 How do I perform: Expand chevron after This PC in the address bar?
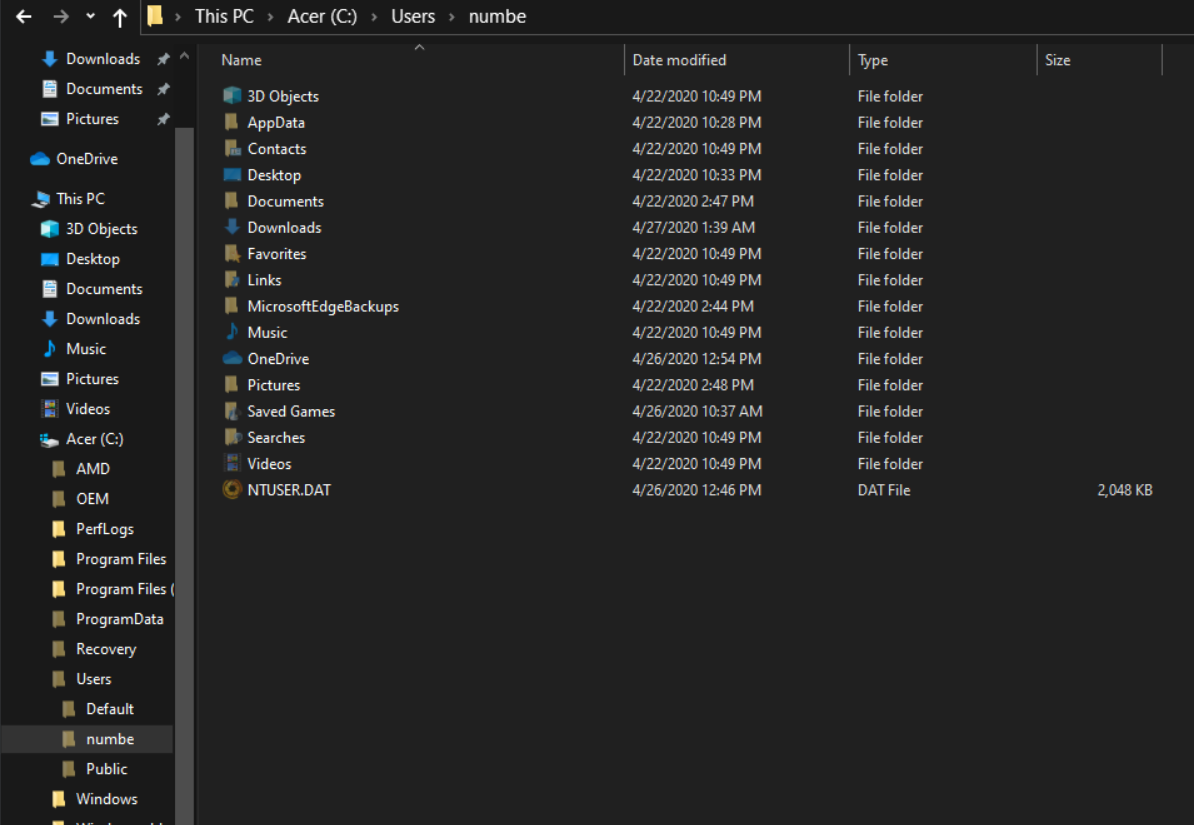pos(270,17)
